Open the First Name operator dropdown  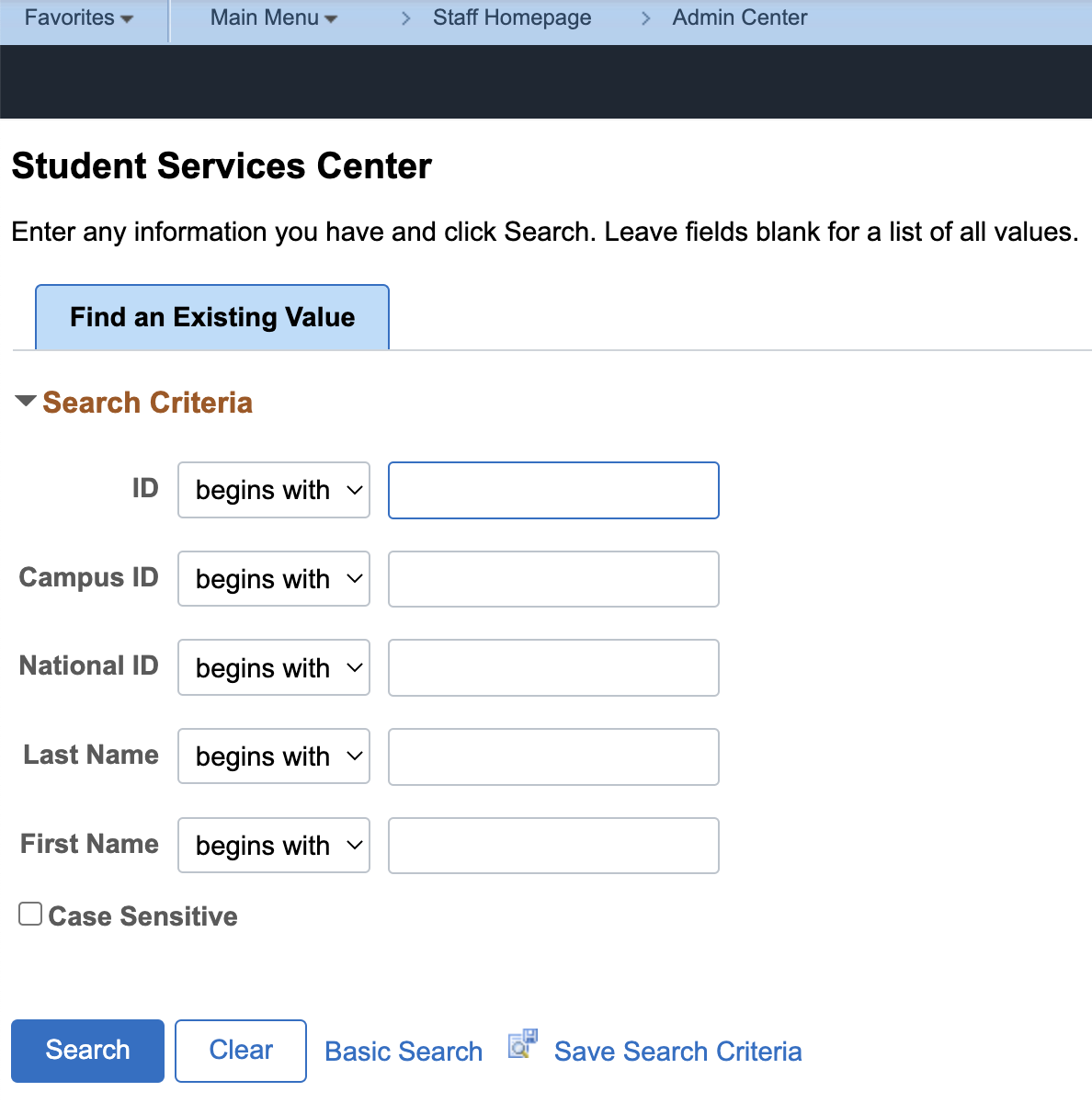click(x=274, y=845)
